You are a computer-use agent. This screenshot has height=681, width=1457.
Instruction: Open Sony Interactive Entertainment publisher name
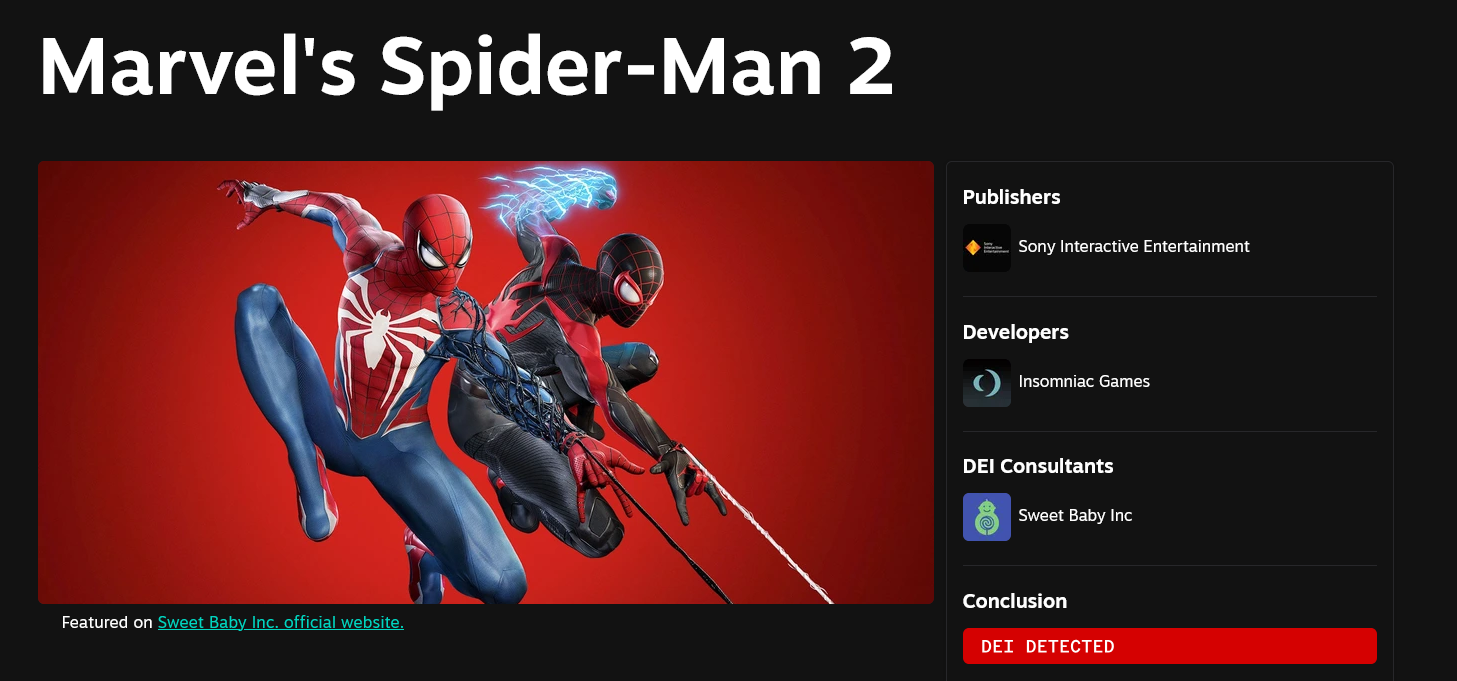click(x=1133, y=246)
